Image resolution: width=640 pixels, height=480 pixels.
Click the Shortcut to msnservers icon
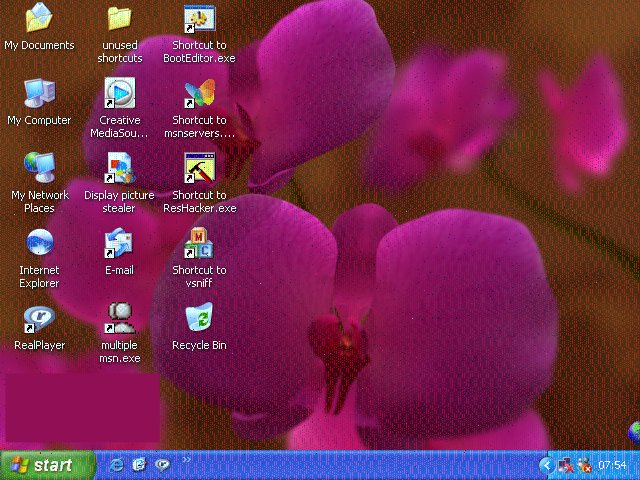click(x=199, y=93)
